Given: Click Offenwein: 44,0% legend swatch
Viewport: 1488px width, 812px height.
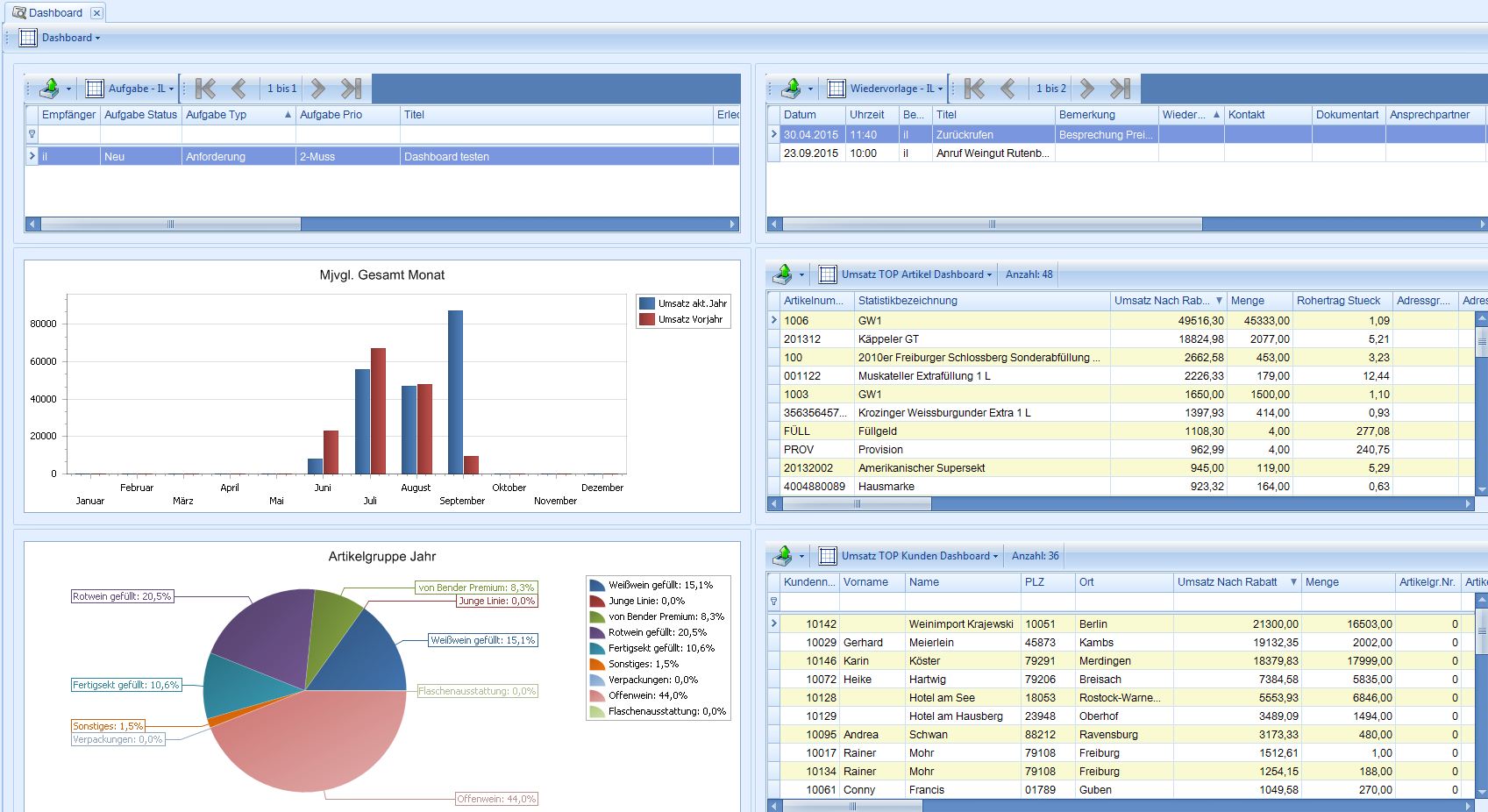Looking at the screenshot, I should [x=597, y=695].
